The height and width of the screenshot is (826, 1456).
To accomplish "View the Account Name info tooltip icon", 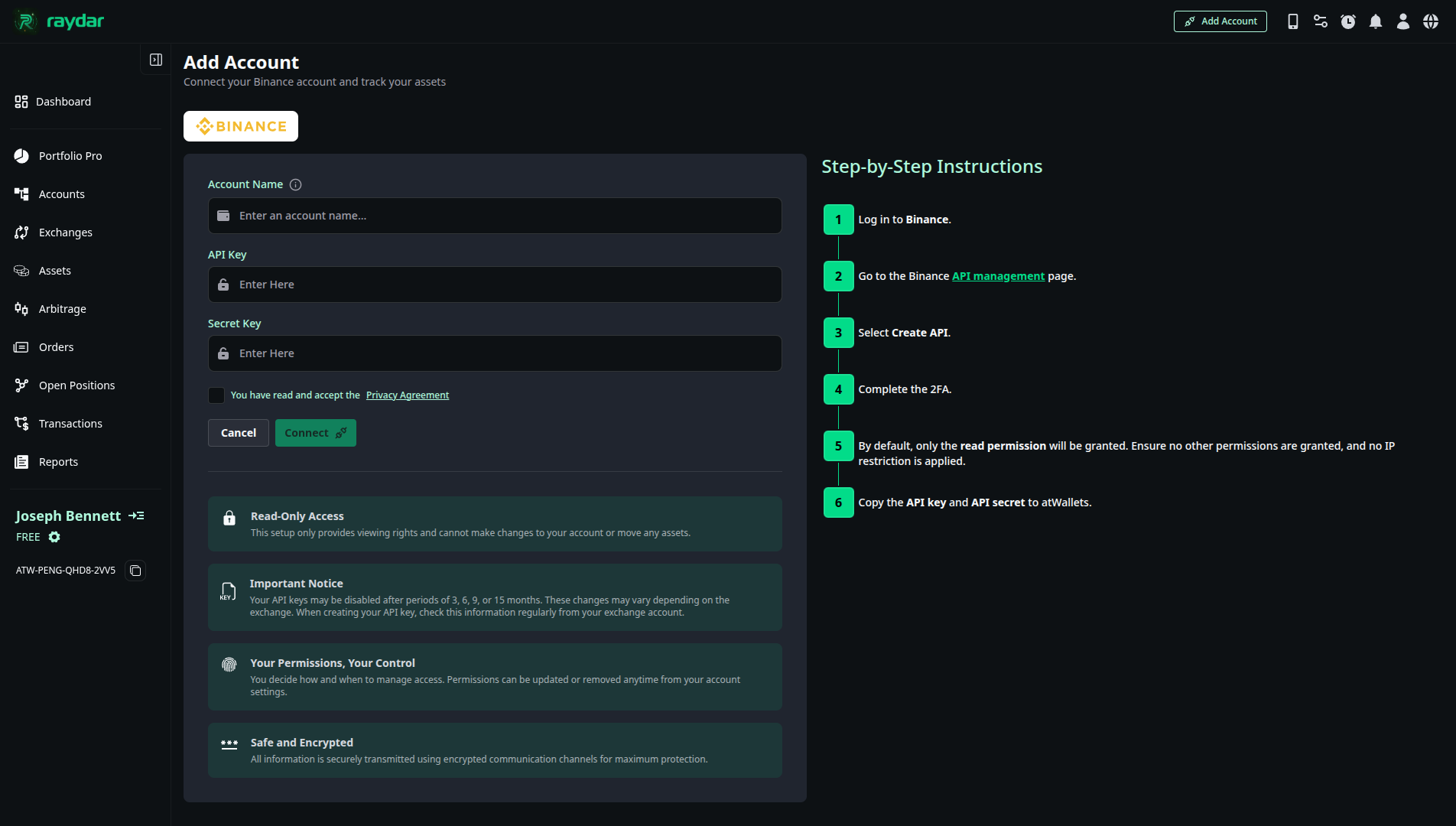I will pos(295,184).
